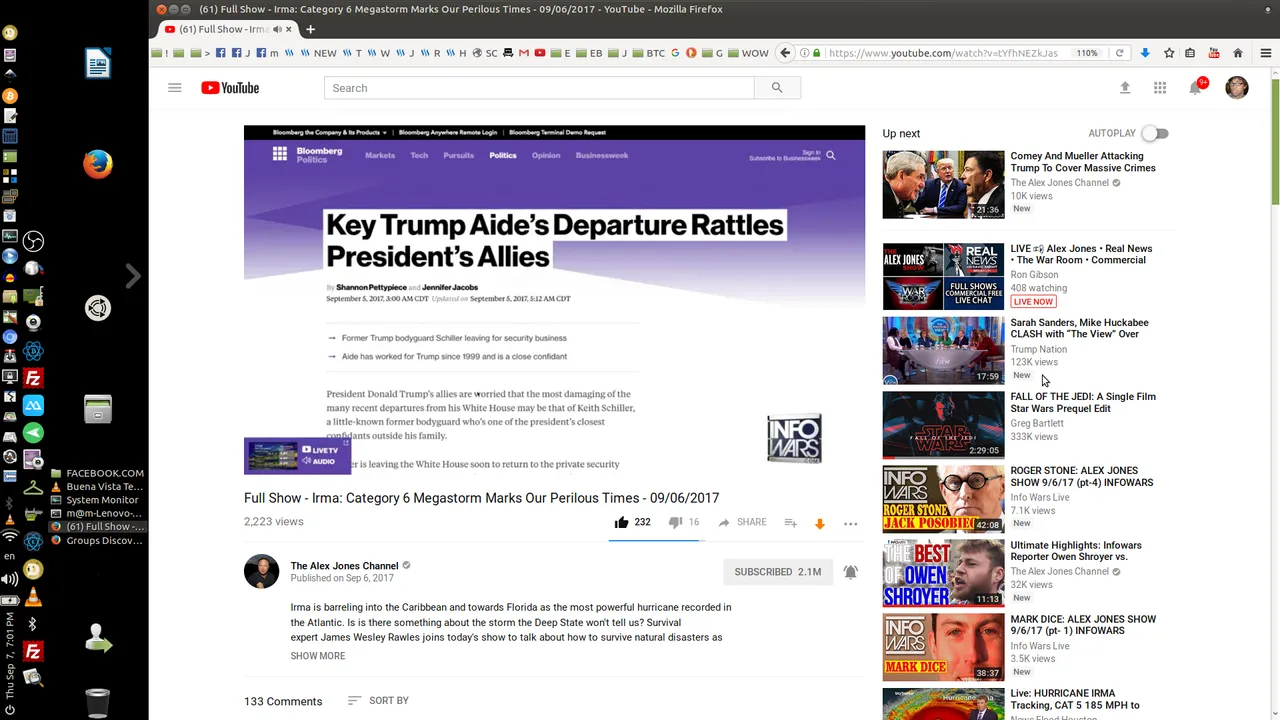The height and width of the screenshot is (720, 1280).
Task: Open the BTC bookmarks folder
Action: (648, 53)
